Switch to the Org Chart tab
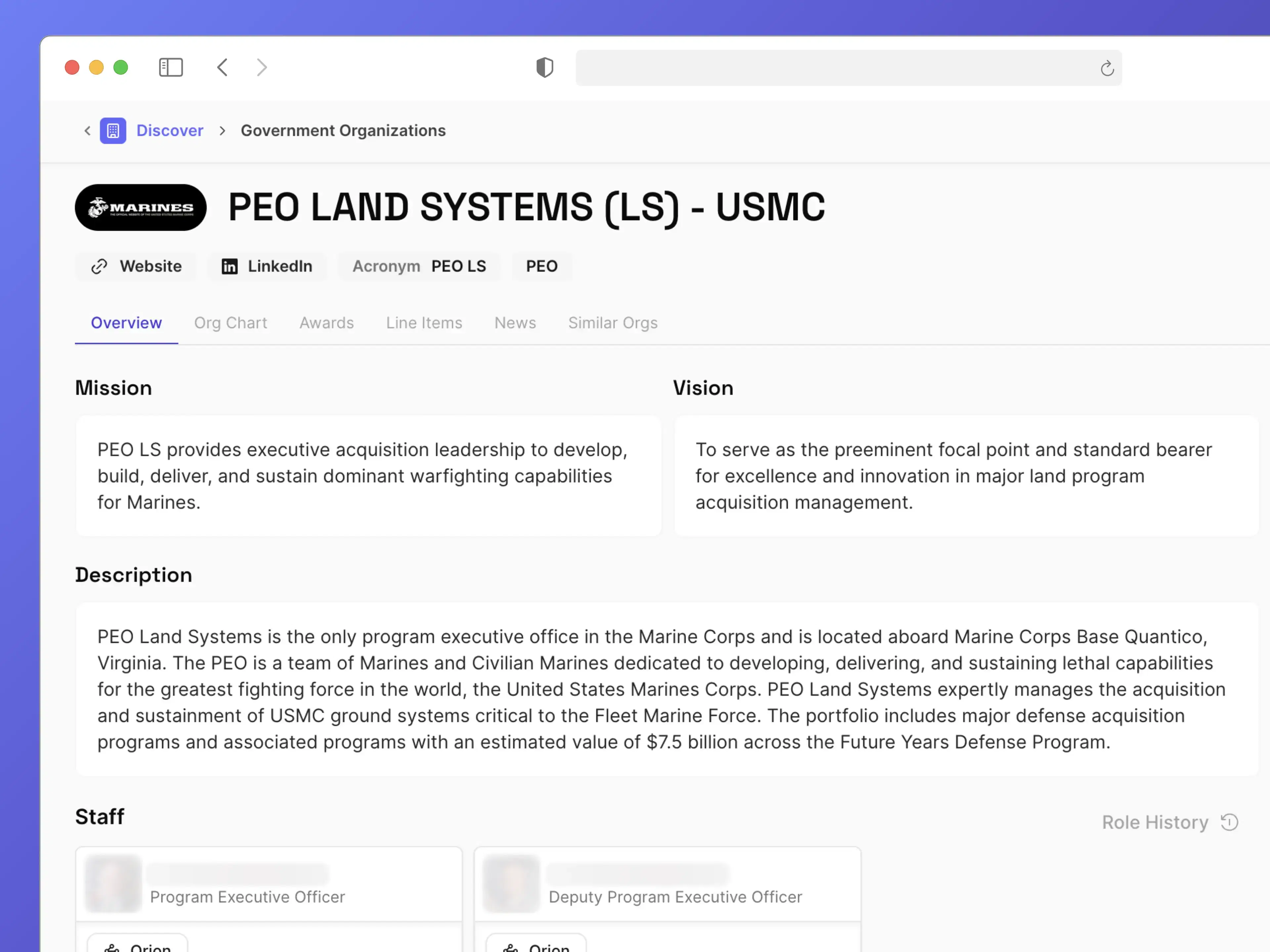 point(231,323)
